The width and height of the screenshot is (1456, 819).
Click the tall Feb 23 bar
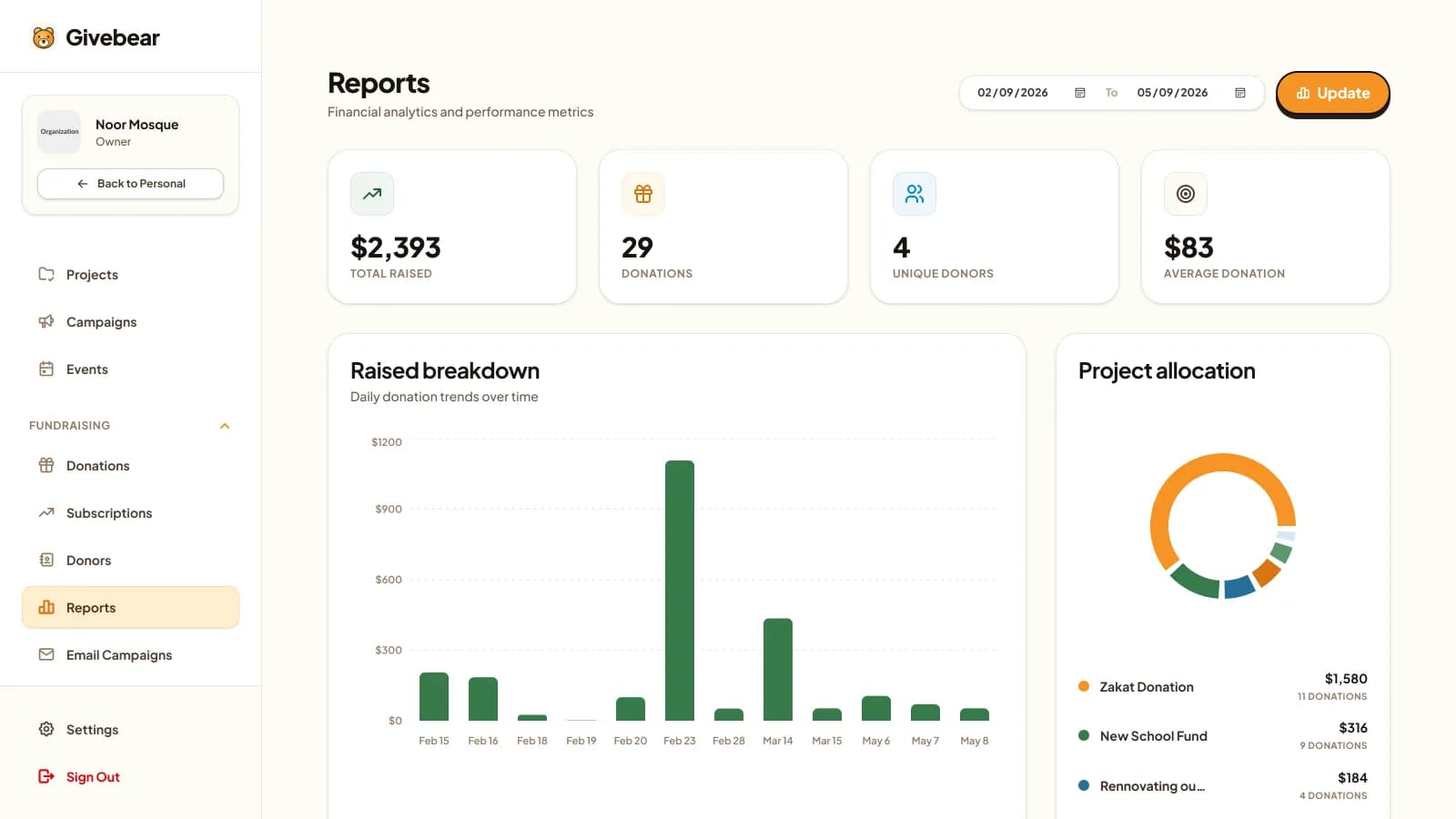680,590
